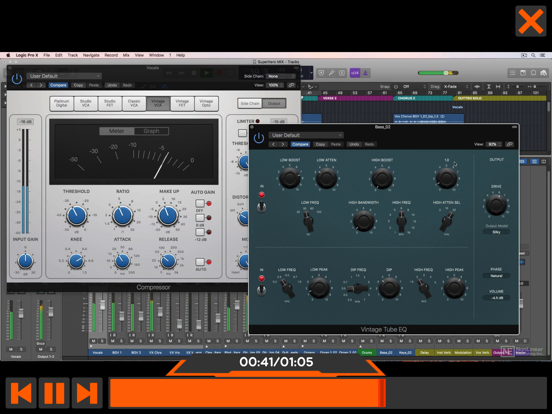The height and width of the screenshot is (414, 552).
Task: Click Copy in the Compressor header
Action: pos(78,85)
